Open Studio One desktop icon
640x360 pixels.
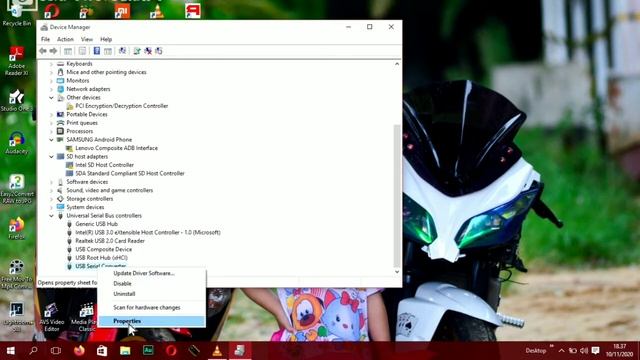pyautogui.click(x=16, y=101)
